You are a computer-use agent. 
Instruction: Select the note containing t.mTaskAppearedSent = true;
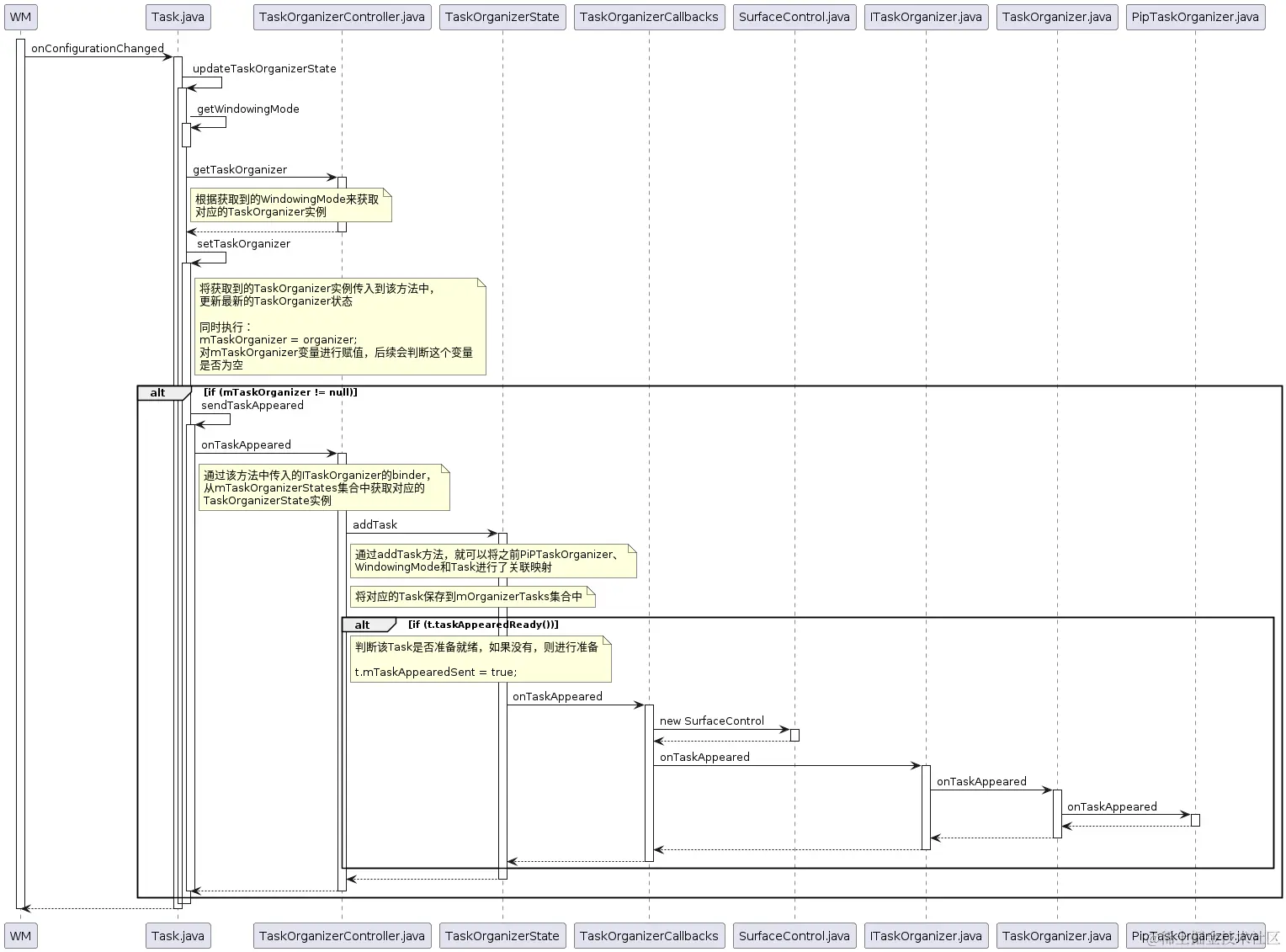click(481, 659)
